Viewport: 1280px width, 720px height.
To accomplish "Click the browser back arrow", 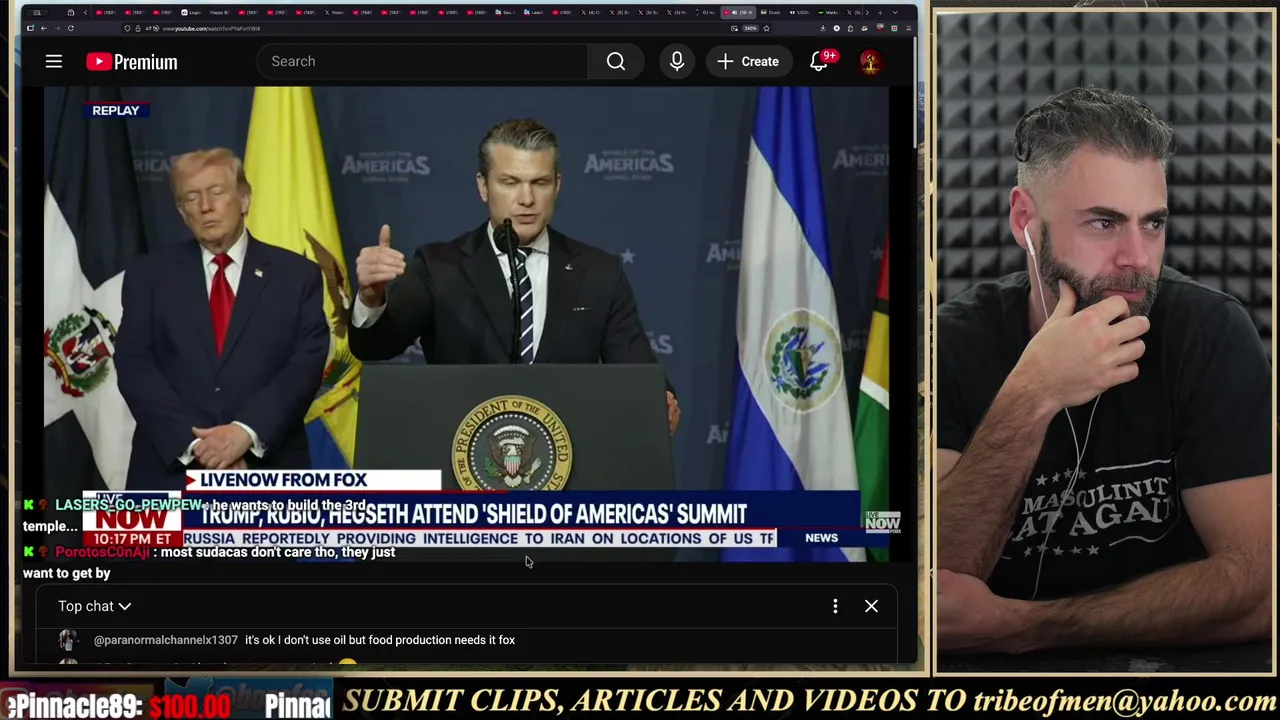I will tap(44, 28).
